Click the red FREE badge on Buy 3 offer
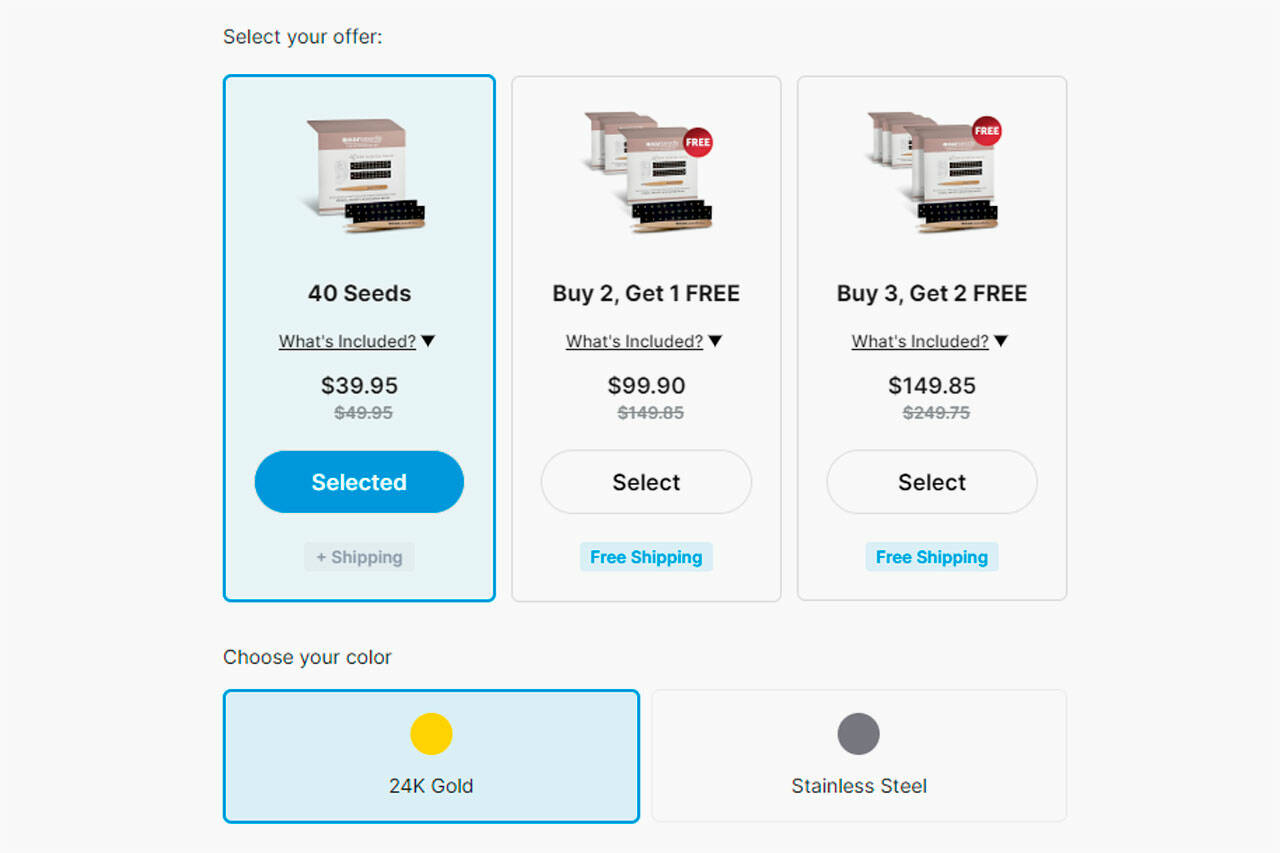Image resolution: width=1280 pixels, height=853 pixels. [x=987, y=131]
